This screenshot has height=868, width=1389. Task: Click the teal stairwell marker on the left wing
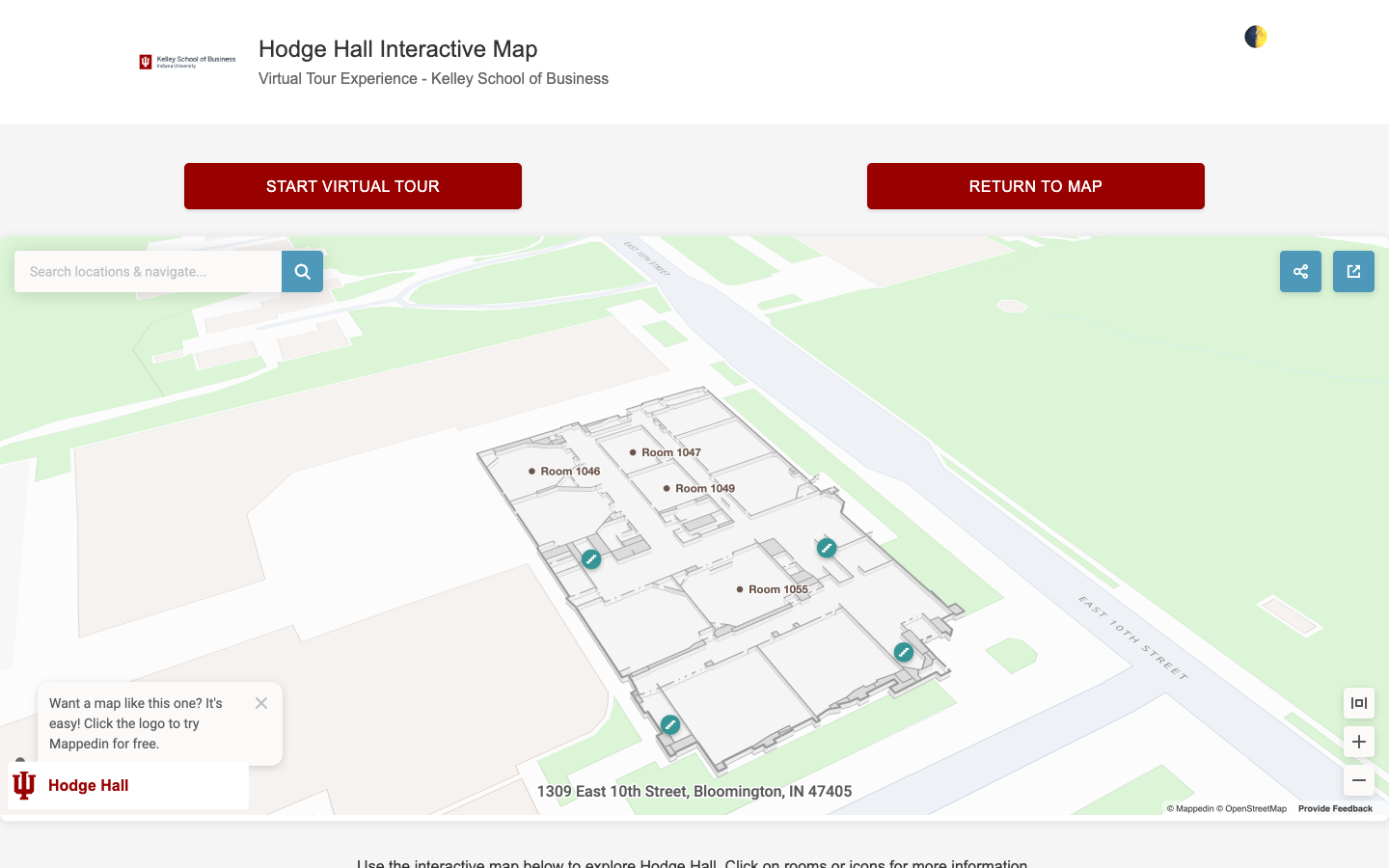[x=590, y=558]
